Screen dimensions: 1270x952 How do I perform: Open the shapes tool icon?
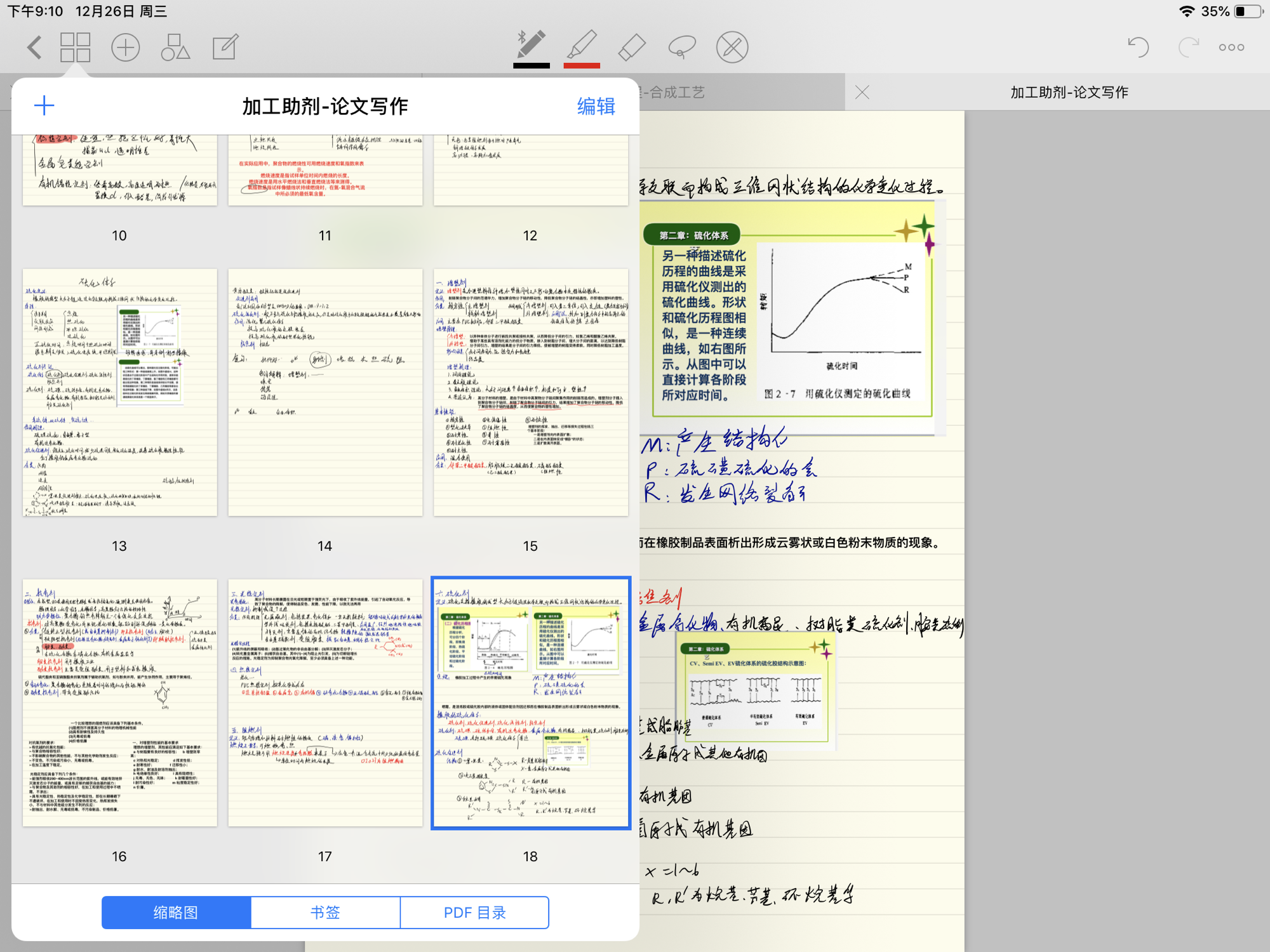click(x=175, y=48)
